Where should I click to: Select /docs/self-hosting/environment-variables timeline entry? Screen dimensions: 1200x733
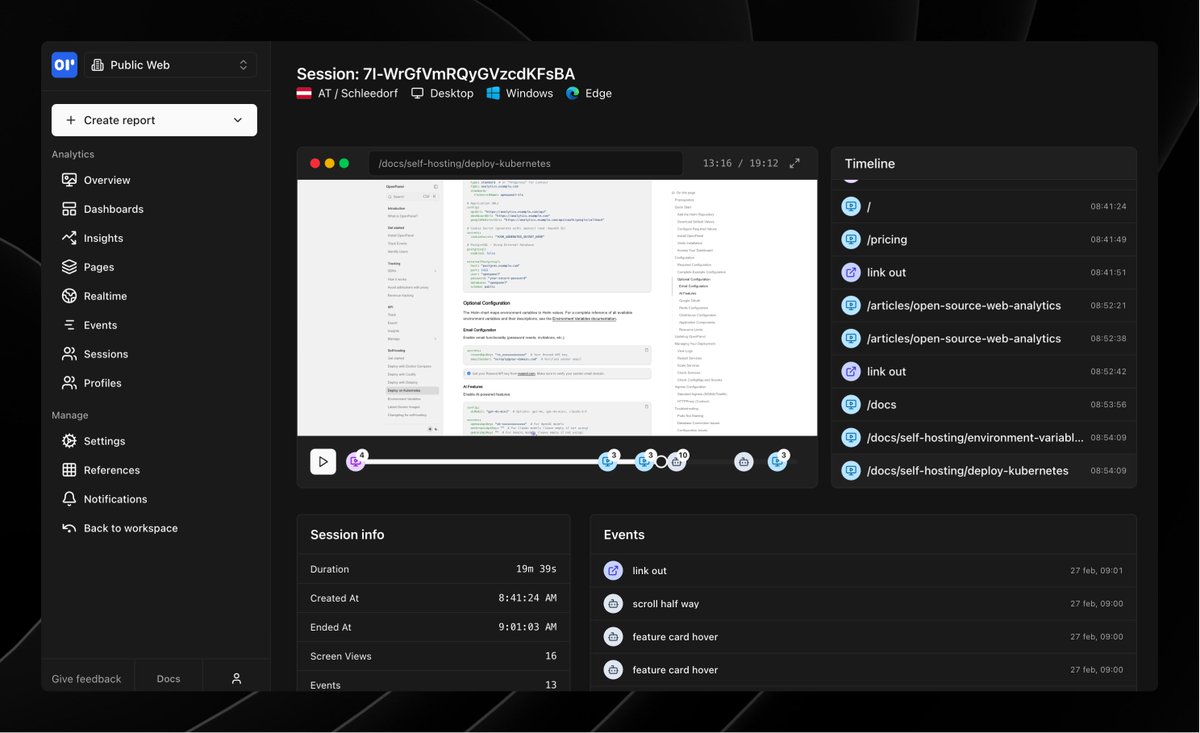(984, 437)
